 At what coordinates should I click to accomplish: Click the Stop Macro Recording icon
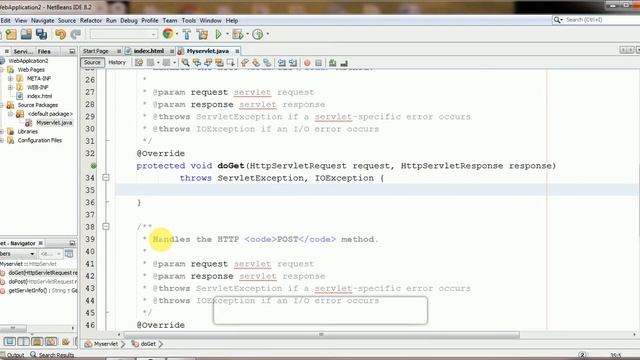[318, 63]
